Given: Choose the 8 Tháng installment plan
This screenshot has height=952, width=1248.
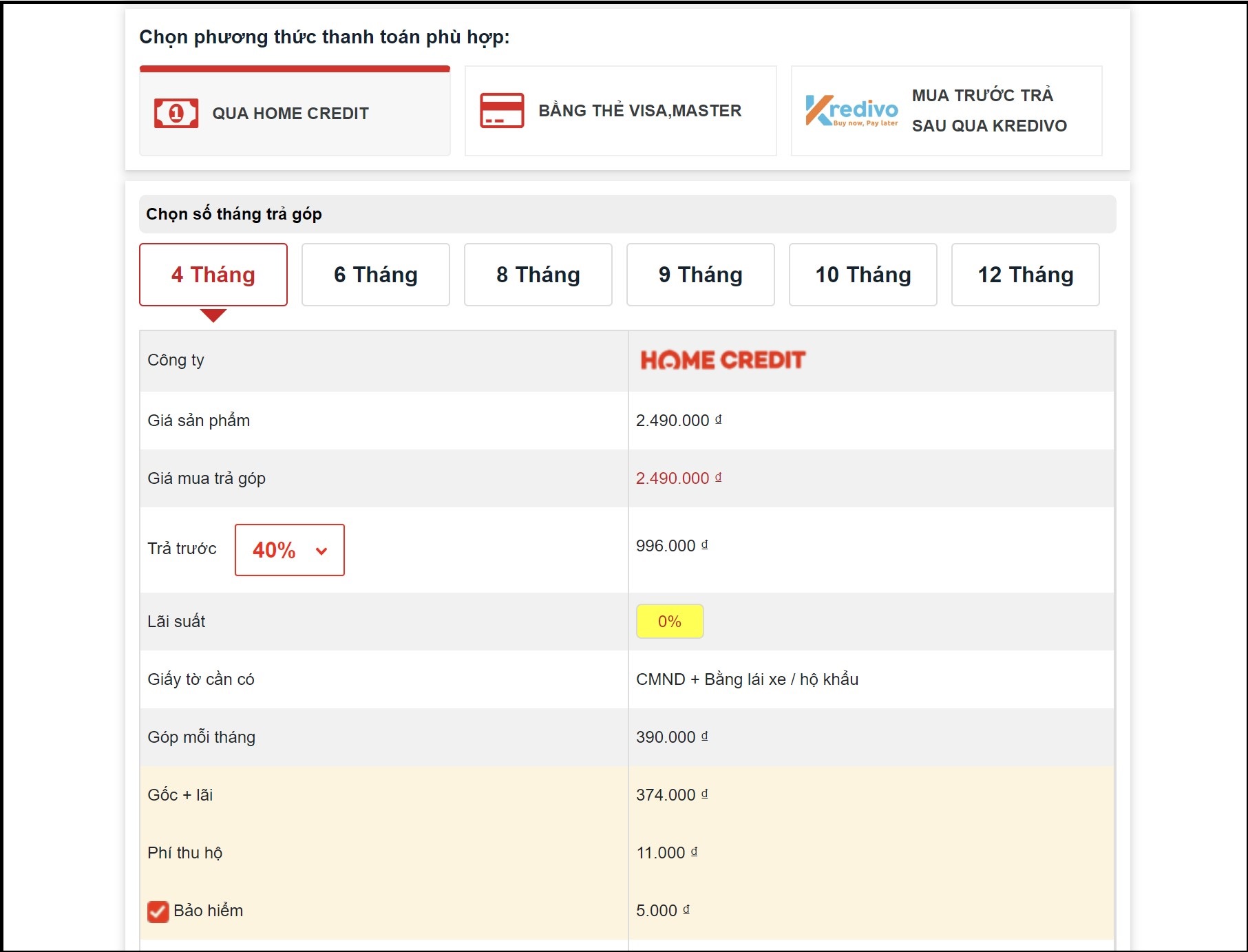Looking at the screenshot, I should click(538, 275).
